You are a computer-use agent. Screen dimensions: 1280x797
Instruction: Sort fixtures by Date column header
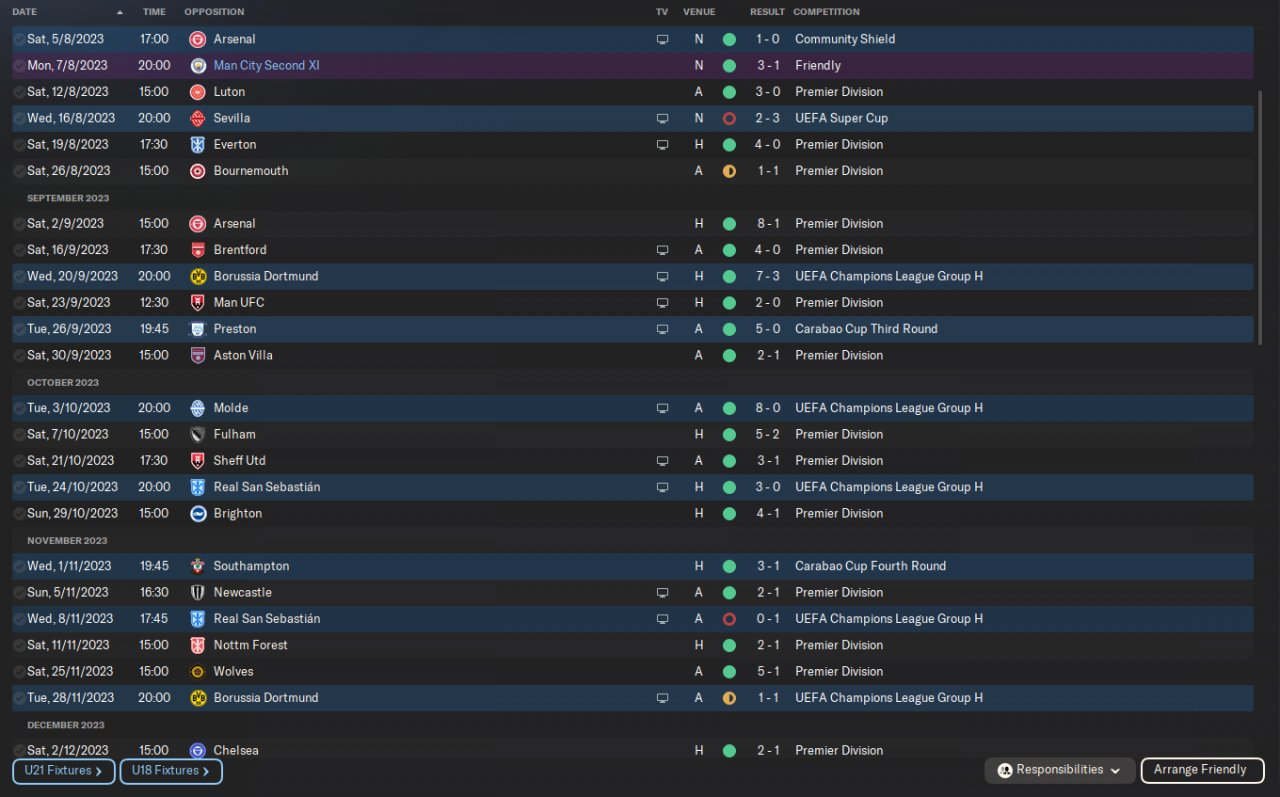click(25, 12)
